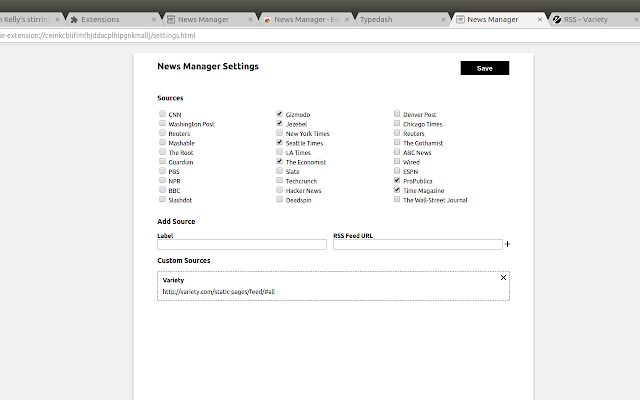Enable Hacker News checkbox
The height and width of the screenshot is (400, 640).
click(x=280, y=190)
